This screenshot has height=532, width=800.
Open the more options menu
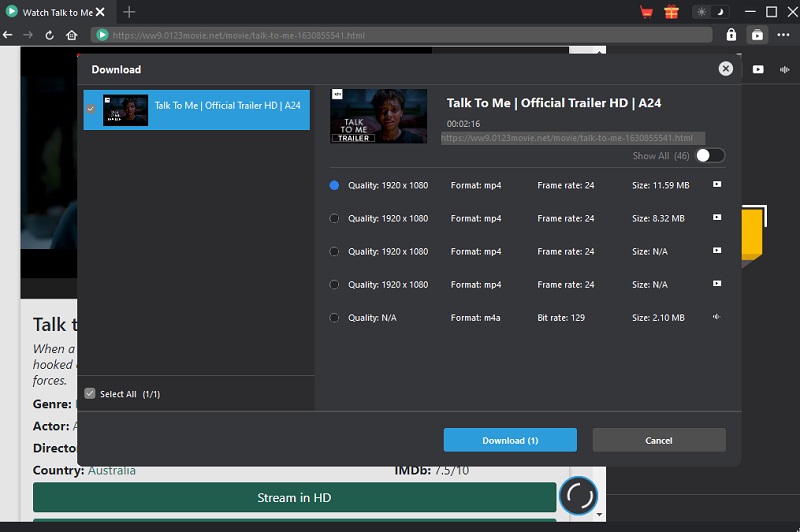coord(783,35)
